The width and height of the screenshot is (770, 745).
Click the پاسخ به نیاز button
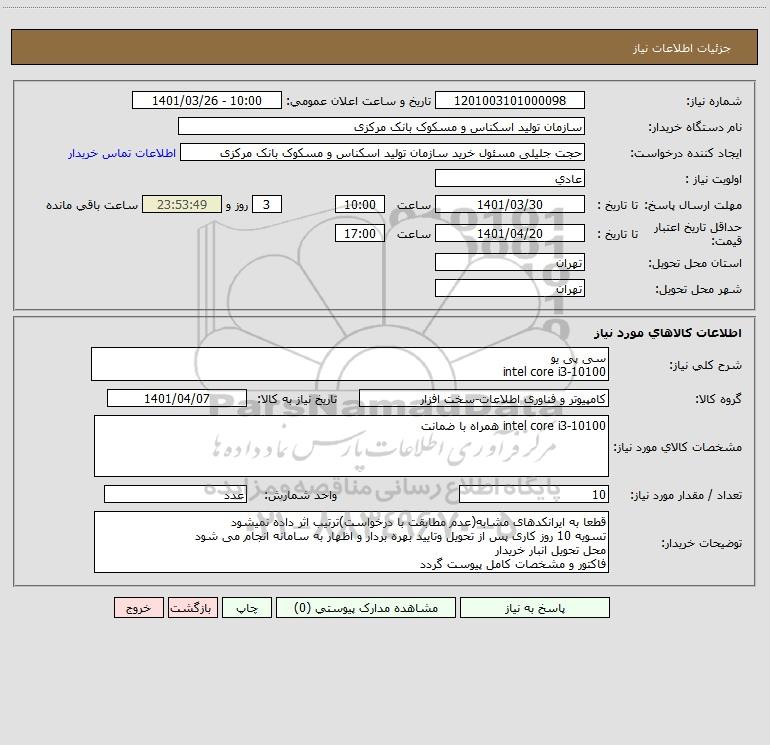(535, 608)
